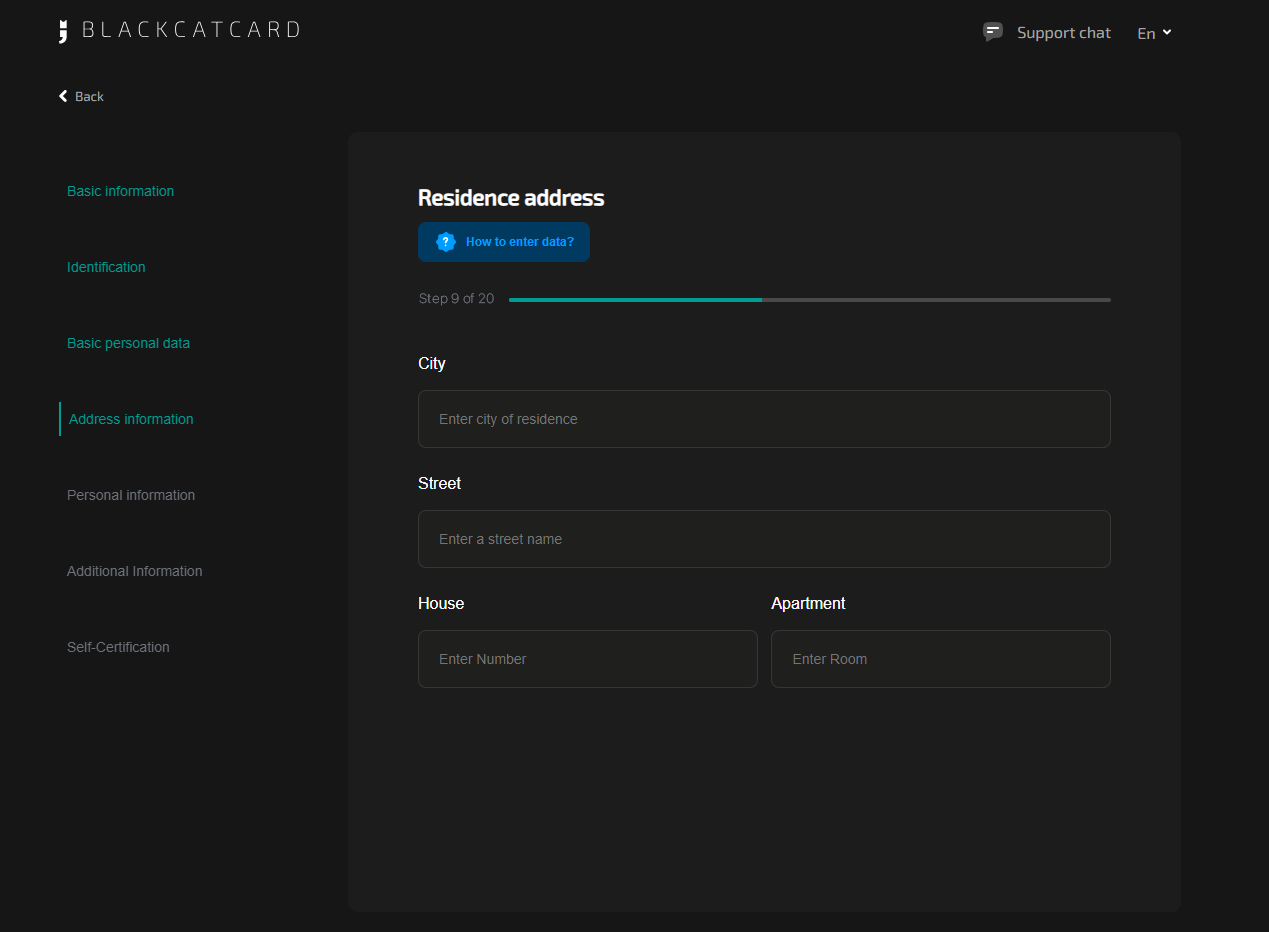Viewport: 1269px width, 932px height.
Task: Select the Address information section
Action: click(131, 419)
